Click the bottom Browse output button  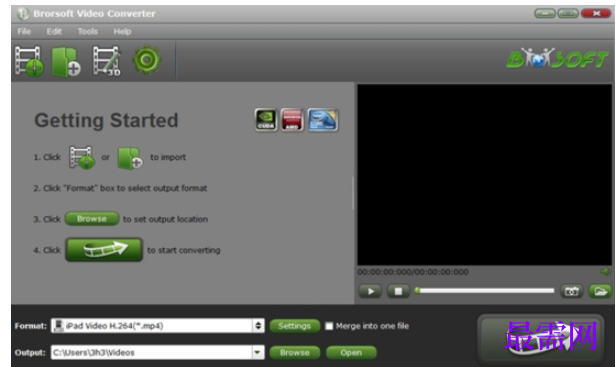pyautogui.click(x=295, y=352)
